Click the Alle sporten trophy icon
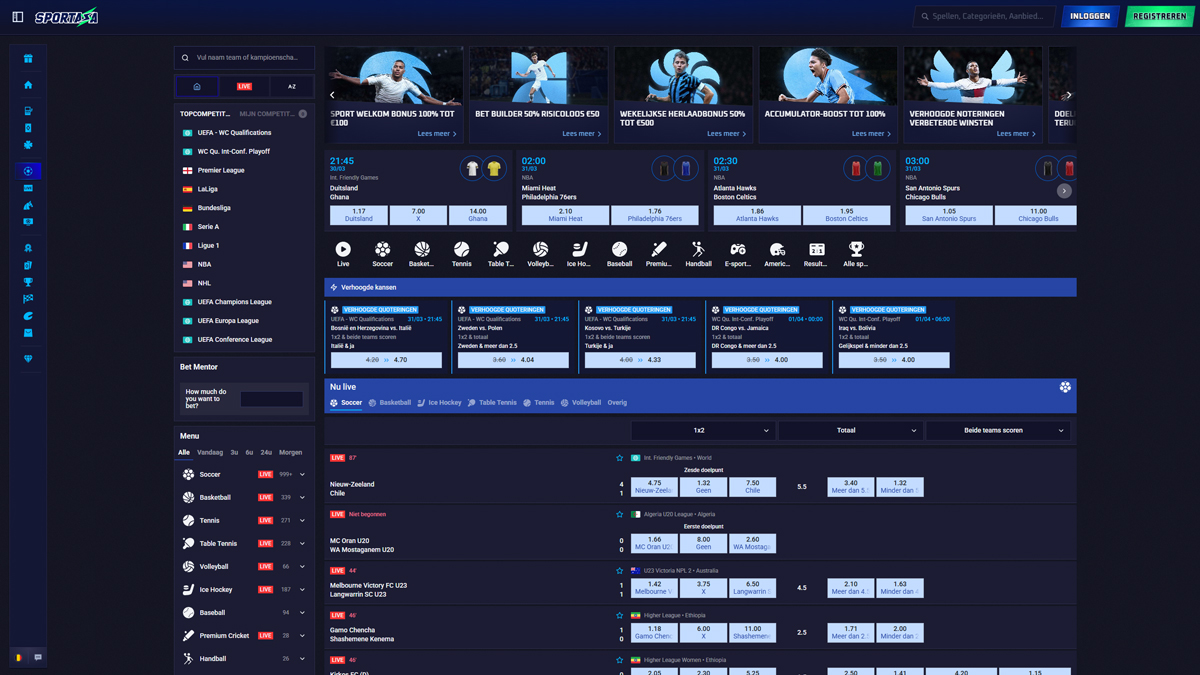This screenshot has height=675, width=1200. [855, 250]
